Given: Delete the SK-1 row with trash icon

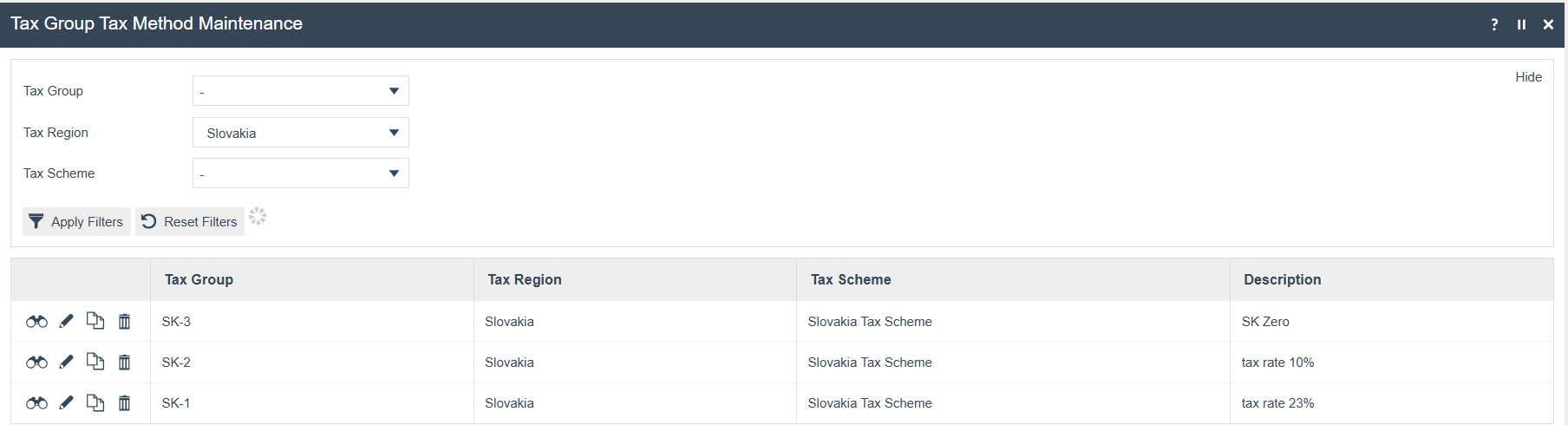Looking at the screenshot, I should coord(124,403).
